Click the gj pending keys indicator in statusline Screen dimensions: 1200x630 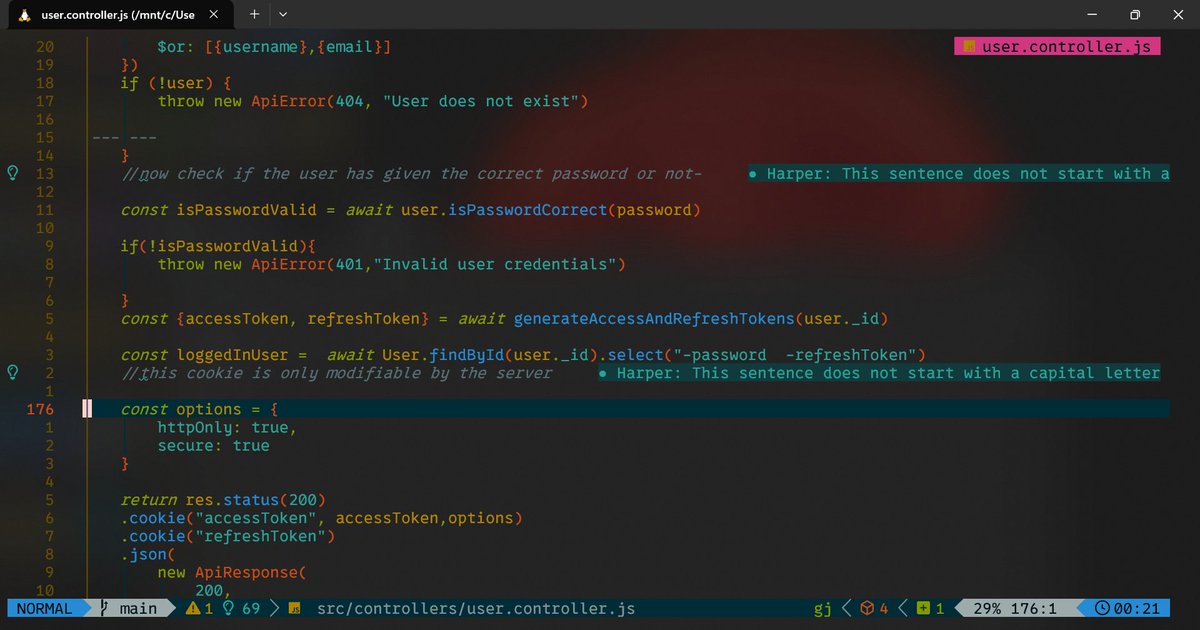823,608
